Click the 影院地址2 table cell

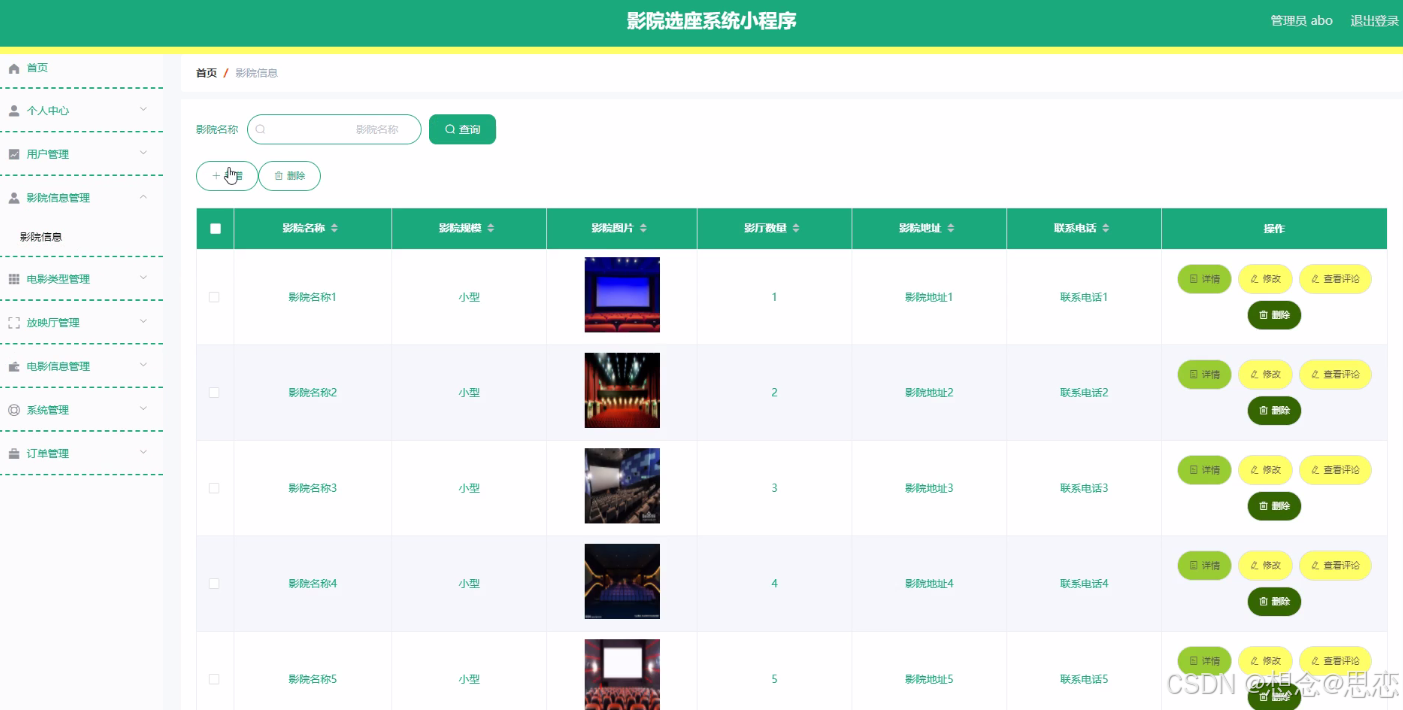click(929, 393)
